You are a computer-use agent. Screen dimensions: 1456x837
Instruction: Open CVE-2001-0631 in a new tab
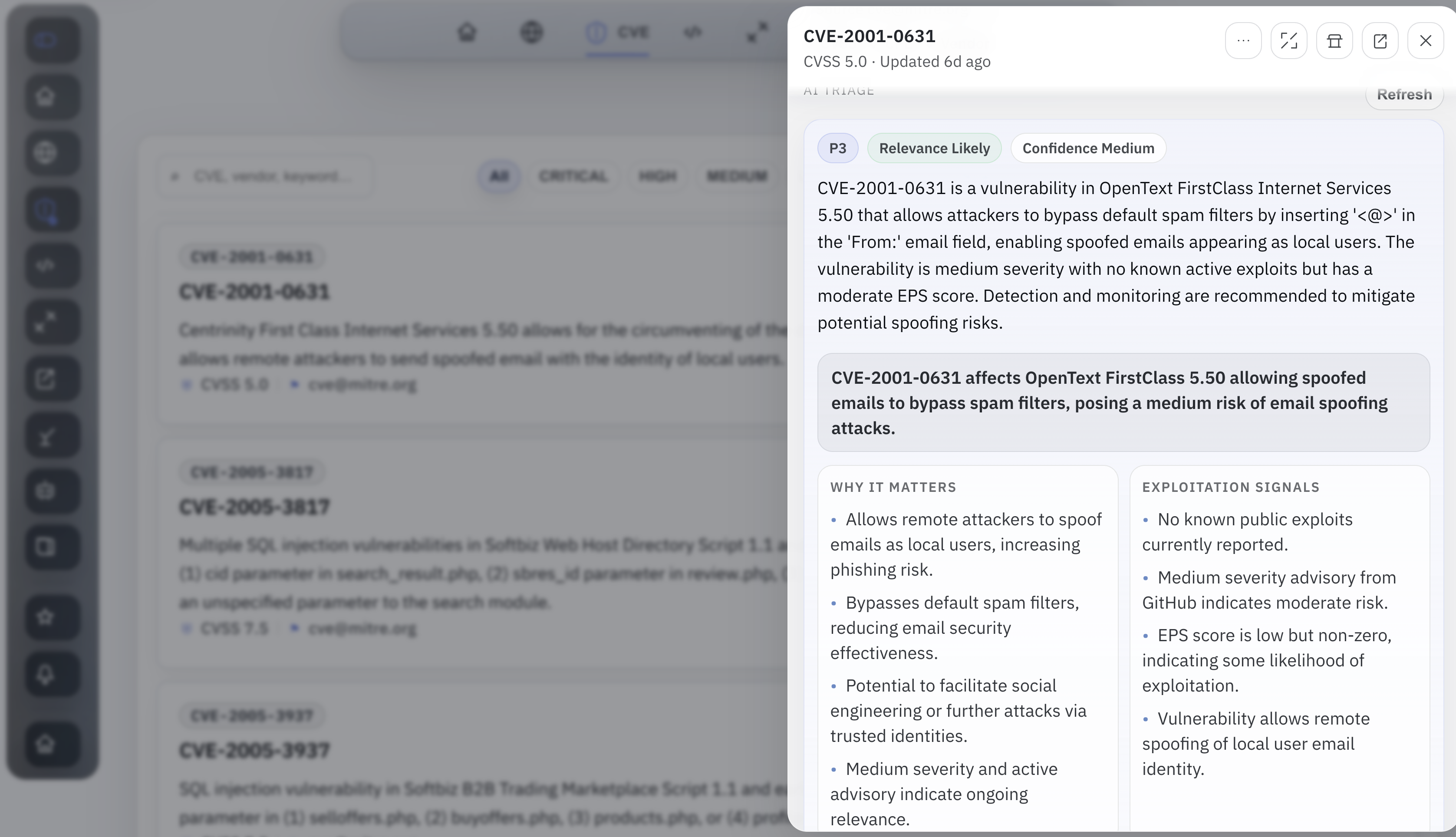tap(1381, 40)
